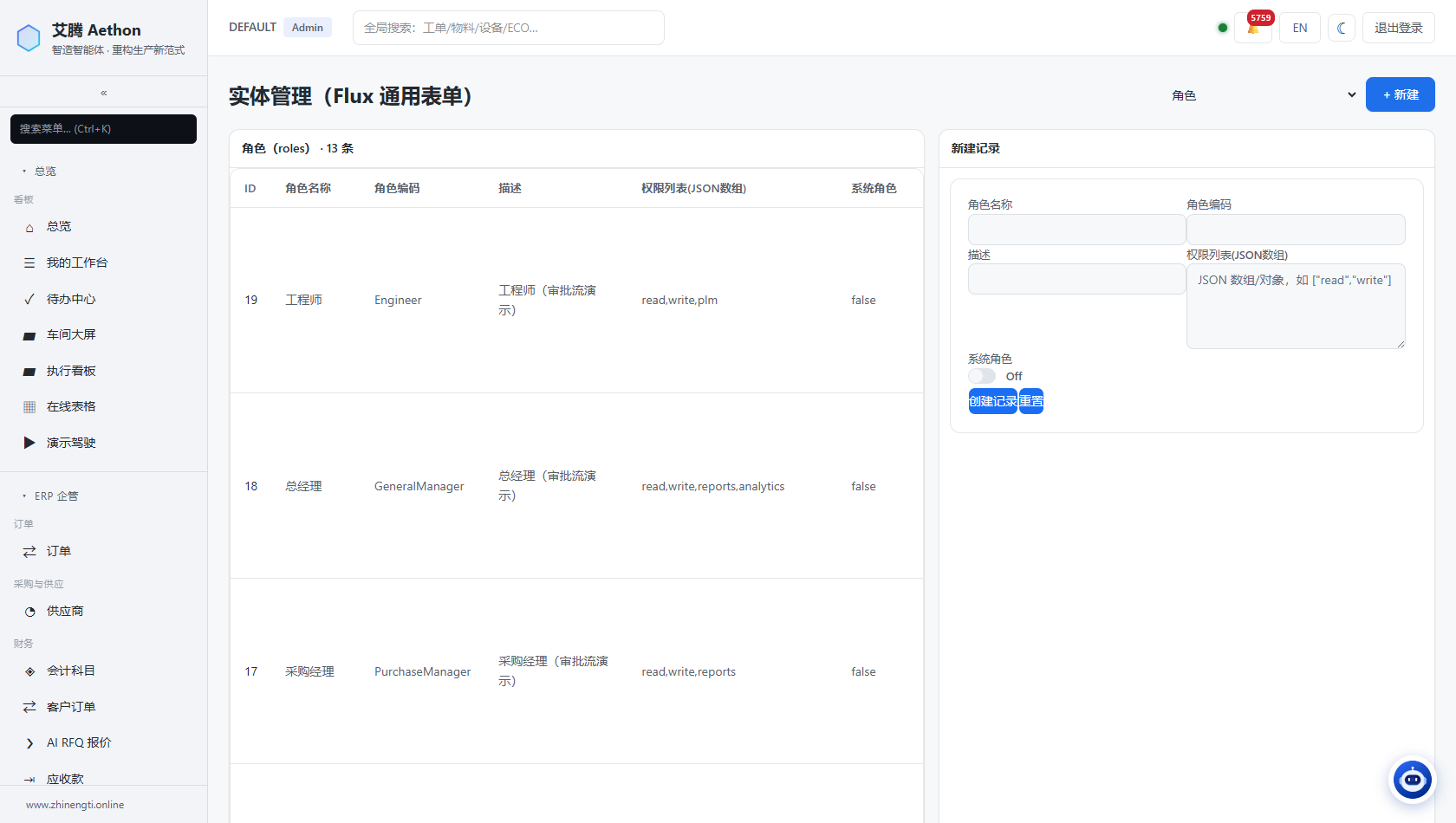Open the 角色 entity dropdown

click(1262, 95)
